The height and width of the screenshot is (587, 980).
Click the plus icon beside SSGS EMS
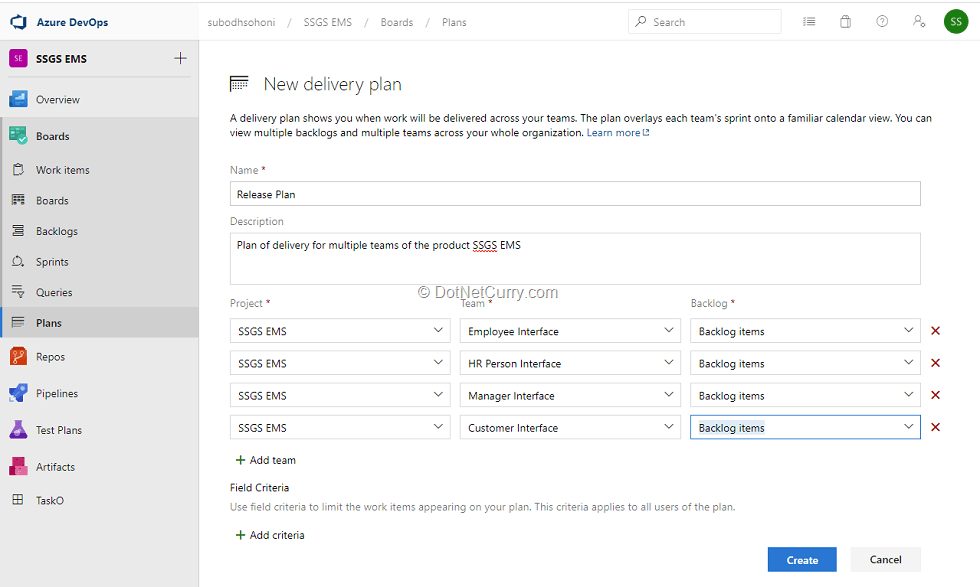coord(180,58)
